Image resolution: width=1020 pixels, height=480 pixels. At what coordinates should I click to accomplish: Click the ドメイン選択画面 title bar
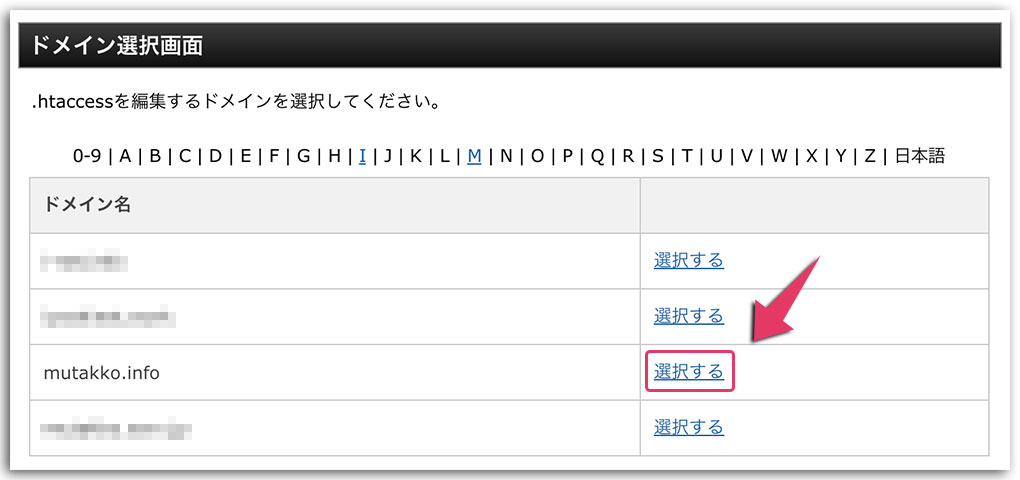point(509,46)
